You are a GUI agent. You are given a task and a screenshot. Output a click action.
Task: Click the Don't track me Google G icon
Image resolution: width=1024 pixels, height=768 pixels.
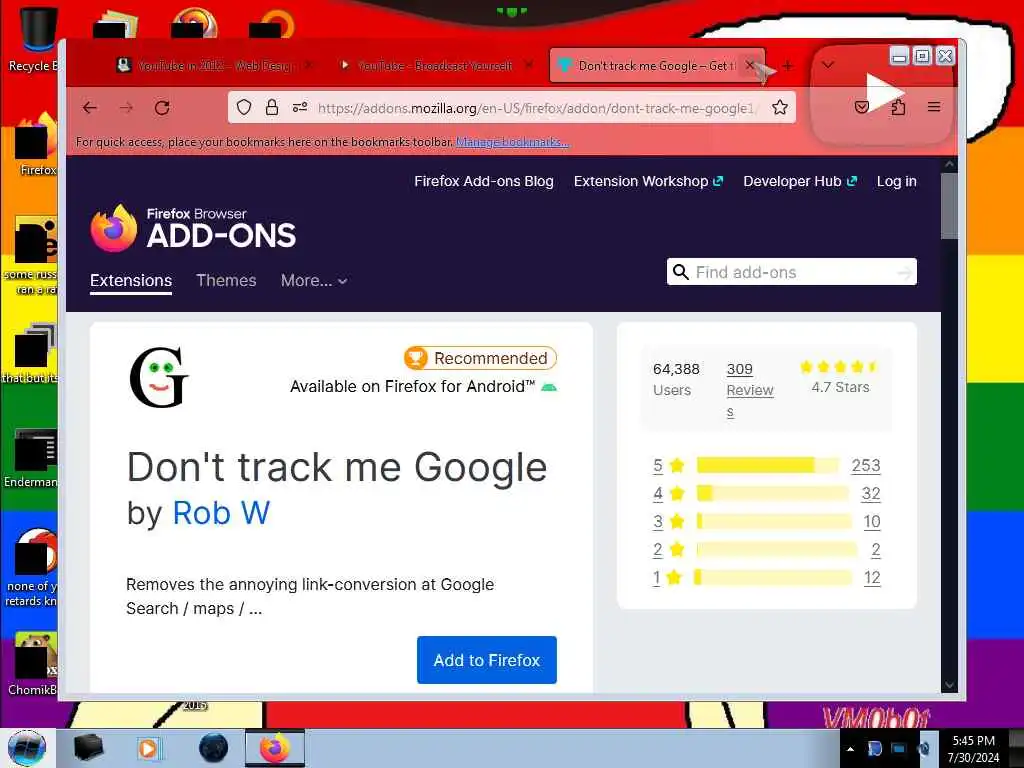pyautogui.click(x=158, y=377)
